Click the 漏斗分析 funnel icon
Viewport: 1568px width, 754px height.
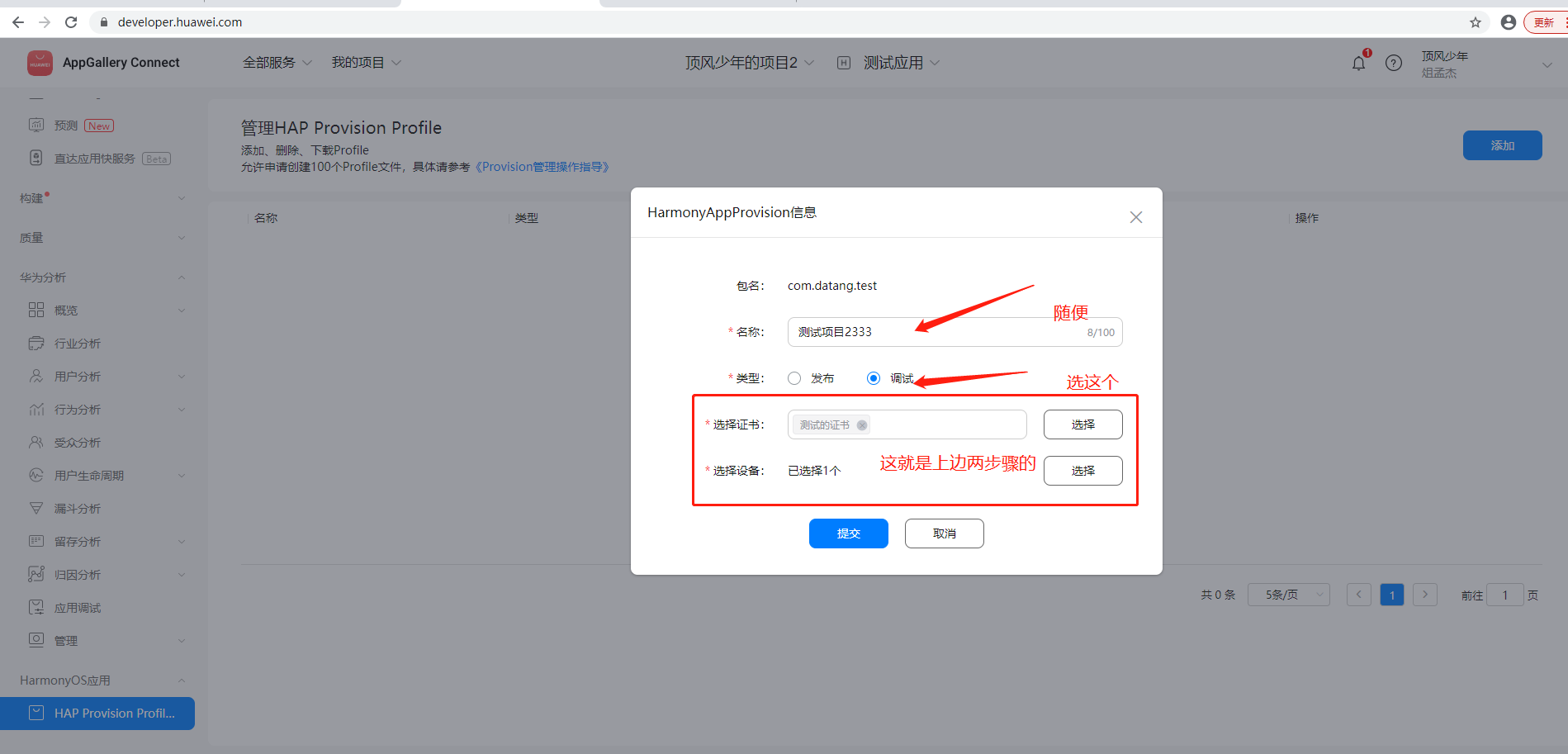pos(36,508)
